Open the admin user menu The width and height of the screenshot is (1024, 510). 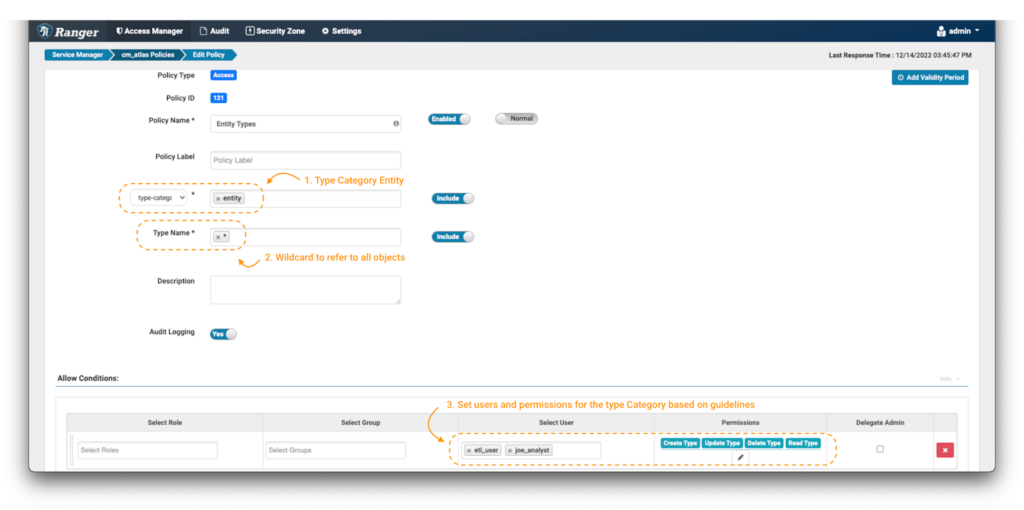click(x=957, y=31)
